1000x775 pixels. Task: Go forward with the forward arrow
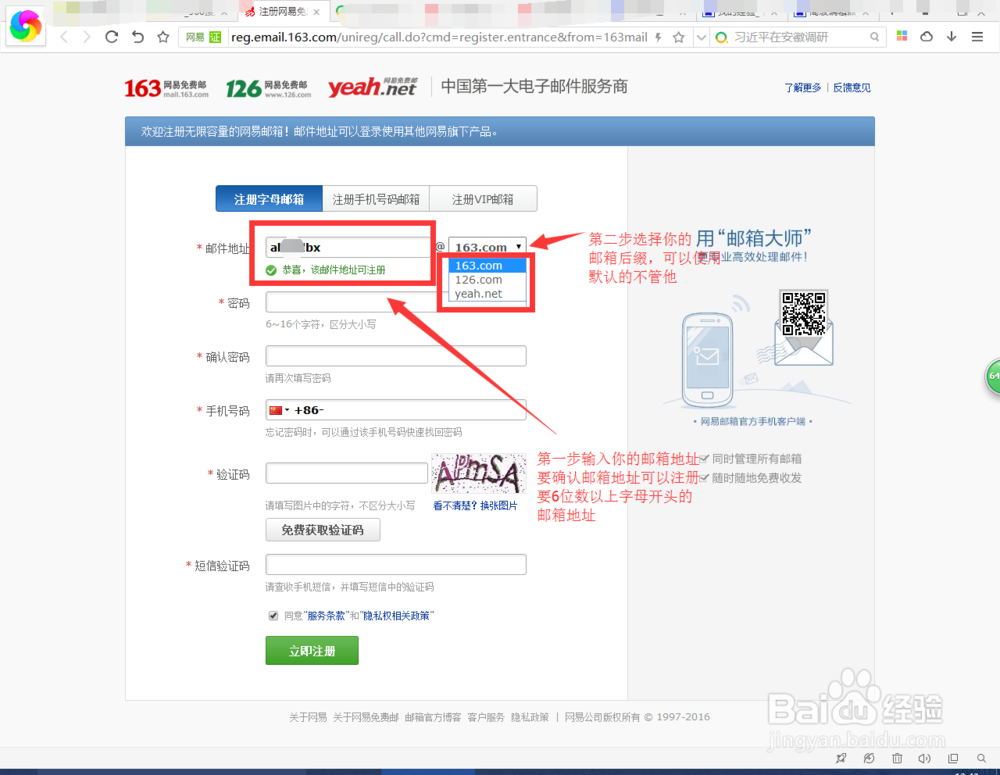point(87,37)
